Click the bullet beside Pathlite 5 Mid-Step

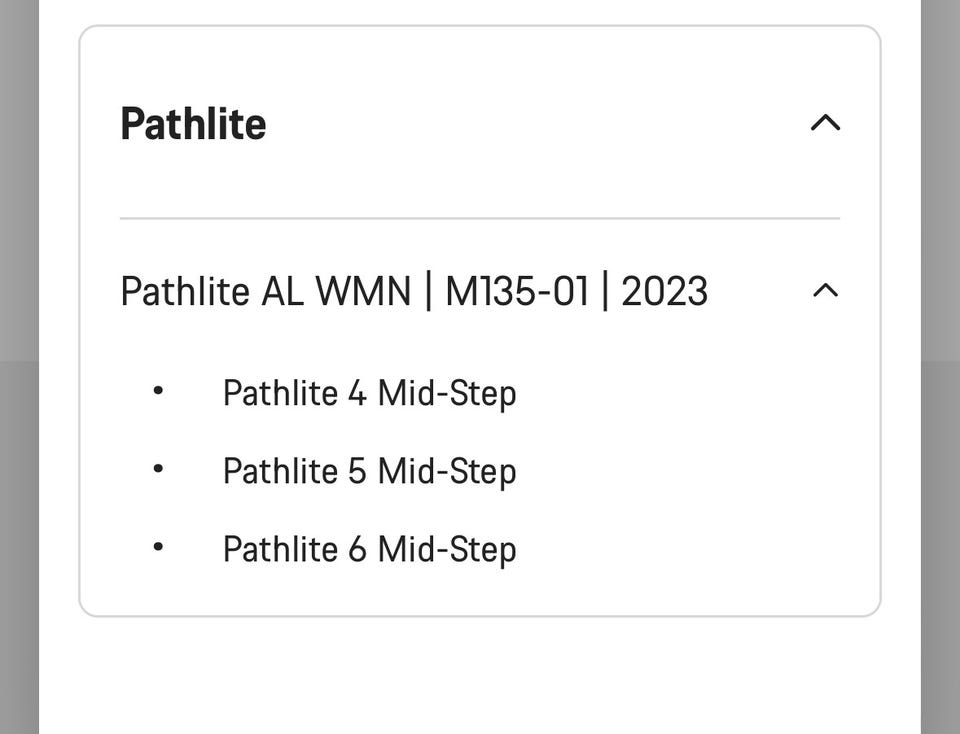tap(158, 469)
